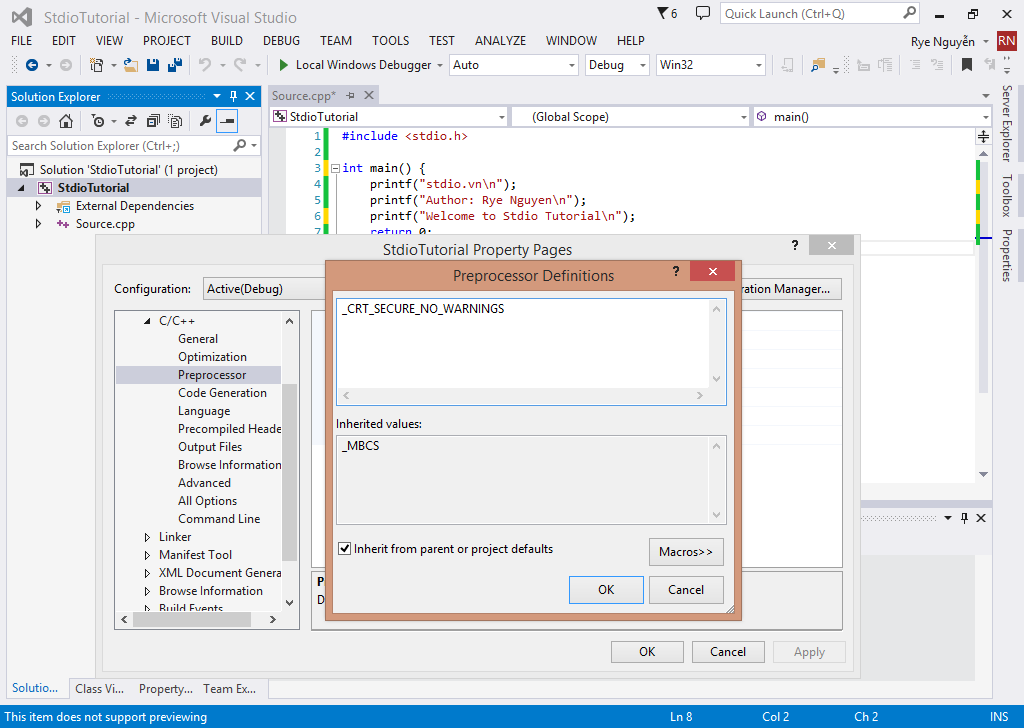Click the Collapse All icon in Solution Explorer
The image size is (1024, 728).
pyautogui.click(x=153, y=121)
